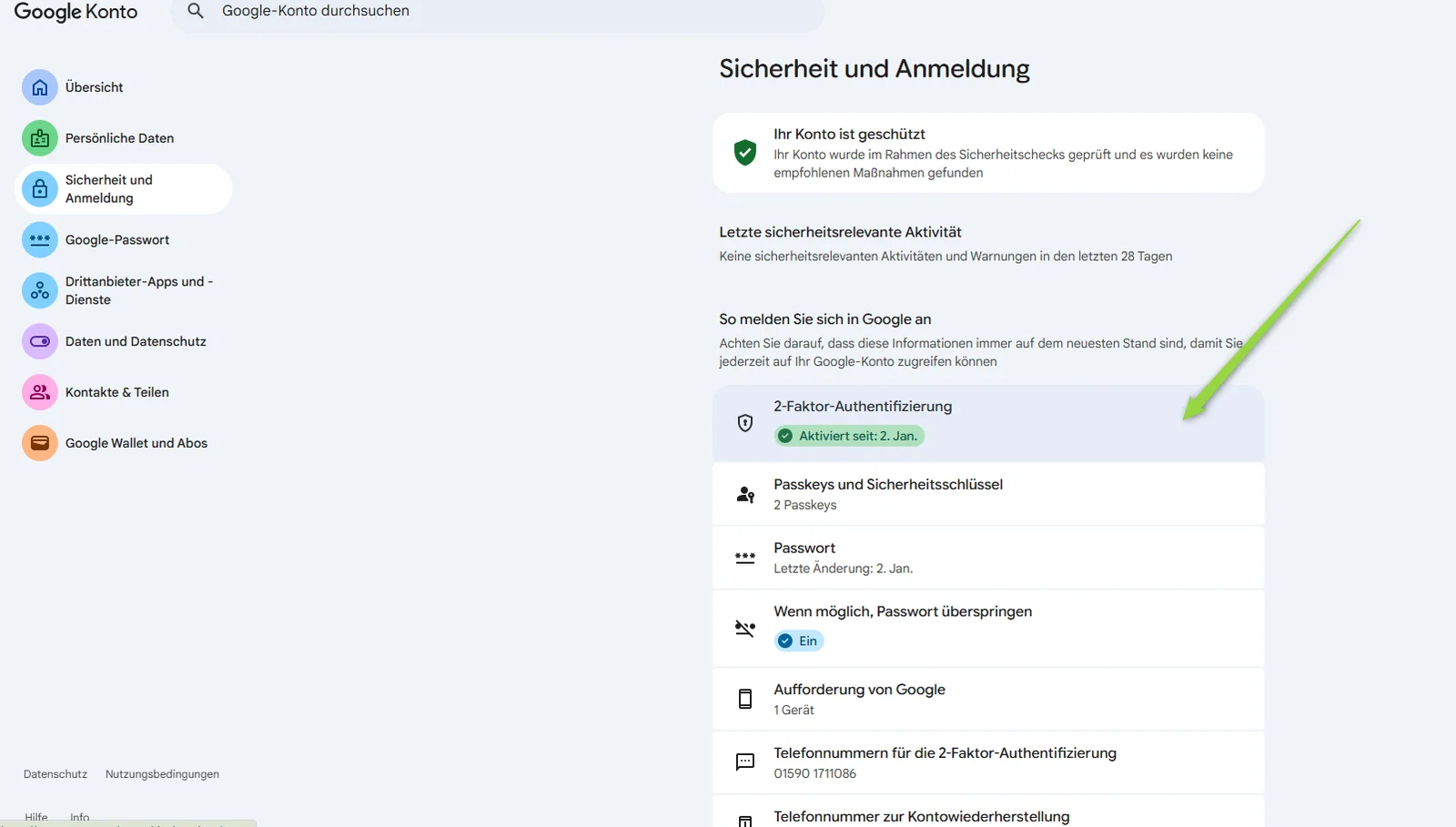Open the 'Wenn möglich, Passwort überspringen' setting
Viewport: 1456px width, 827px height.
coord(988,629)
